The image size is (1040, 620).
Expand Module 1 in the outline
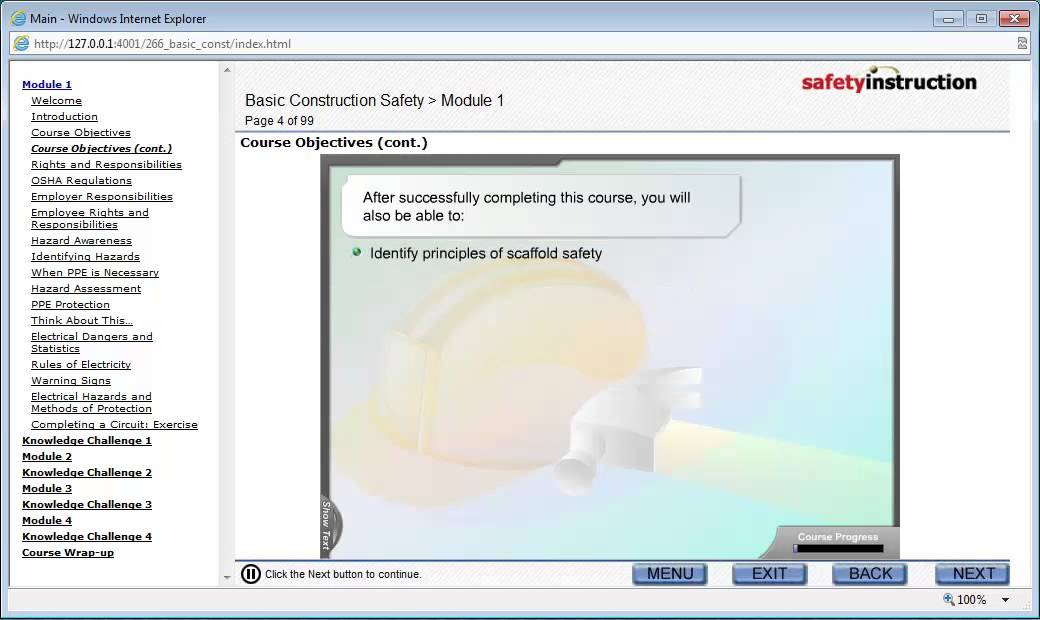pos(46,84)
